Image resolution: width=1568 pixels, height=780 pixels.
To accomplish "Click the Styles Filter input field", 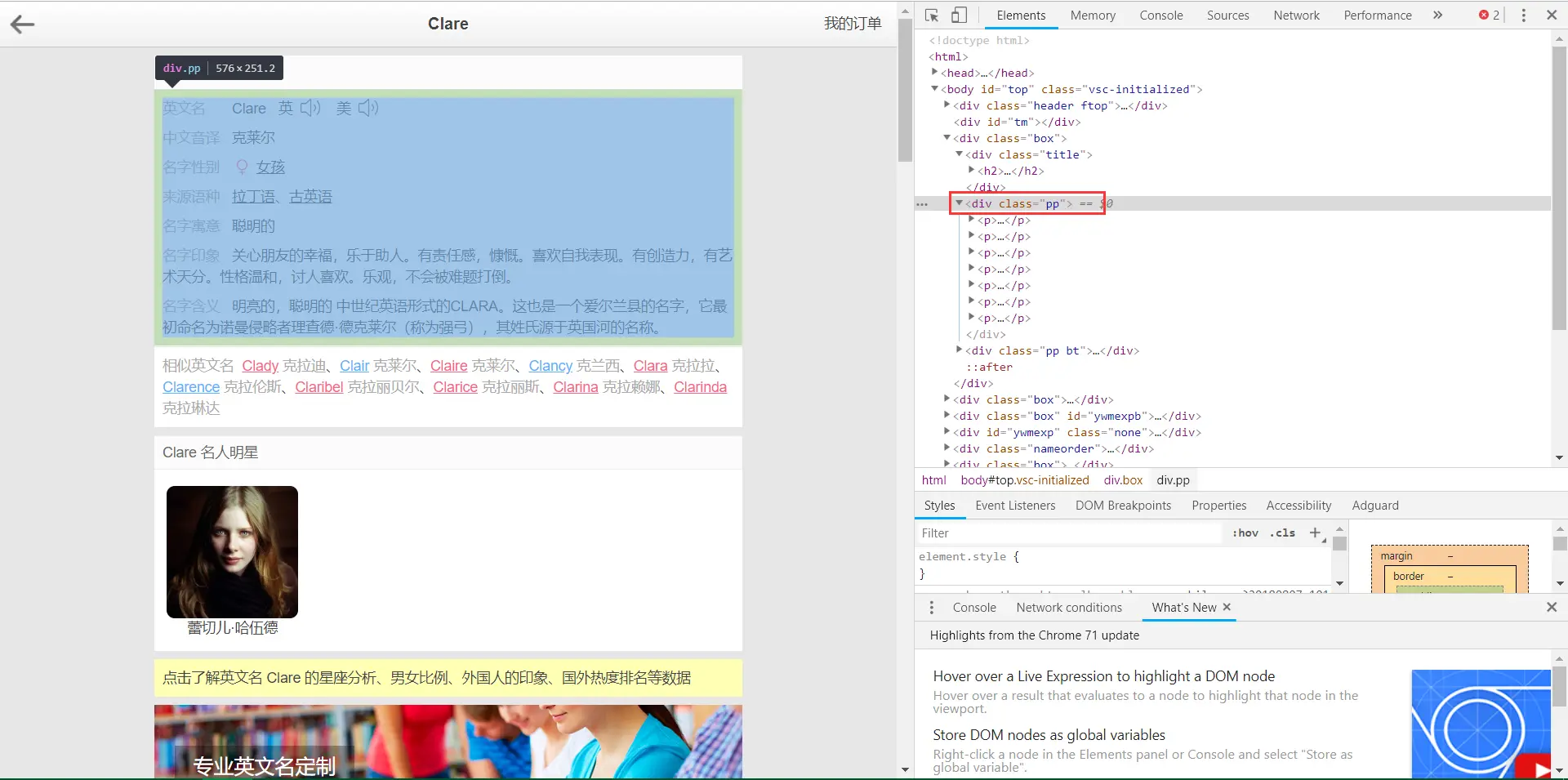I will (x=1070, y=533).
